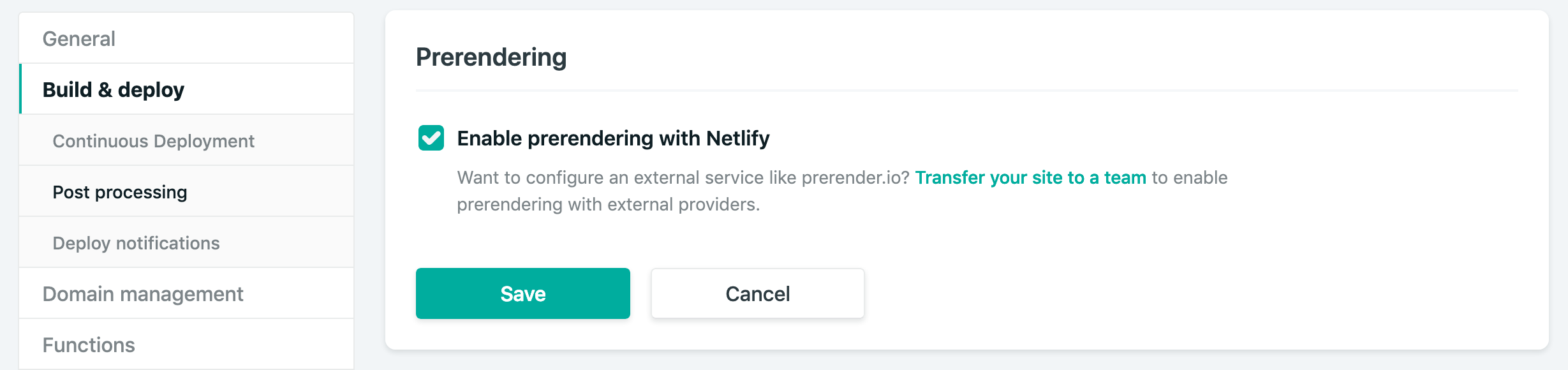Navigate to Domain management settings
This screenshot has height=370, width=1568.
coord(143,294)
